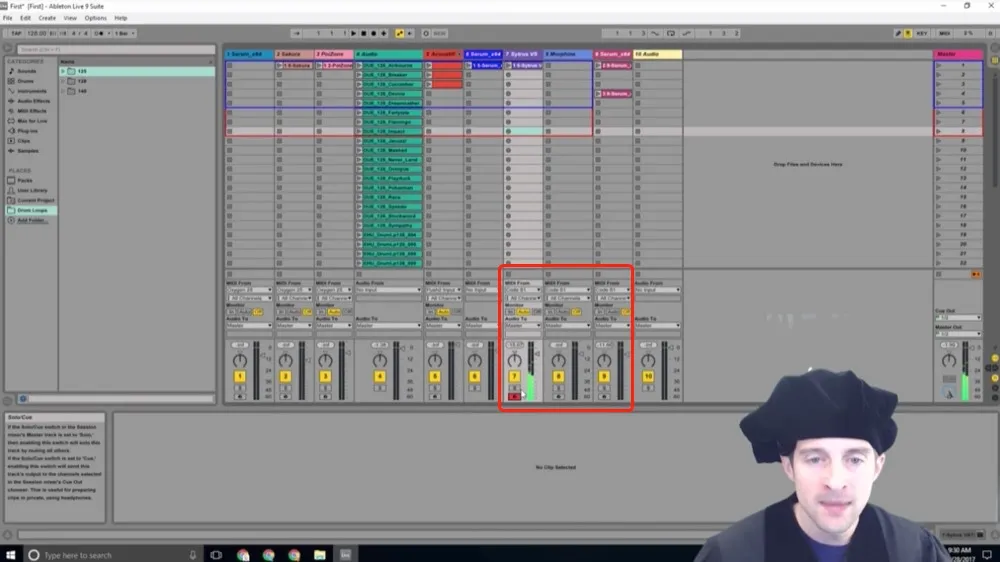Toggle the yellow Computer MIDI Keyboard icon
The image size is (1000, 562).
pos(908,33)
